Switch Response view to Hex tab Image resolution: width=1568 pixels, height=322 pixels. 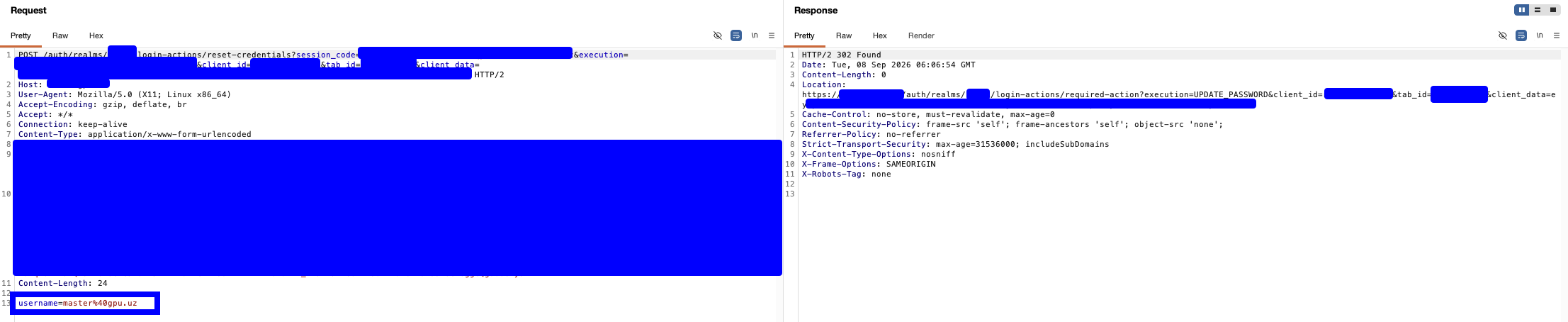(880, 35)
